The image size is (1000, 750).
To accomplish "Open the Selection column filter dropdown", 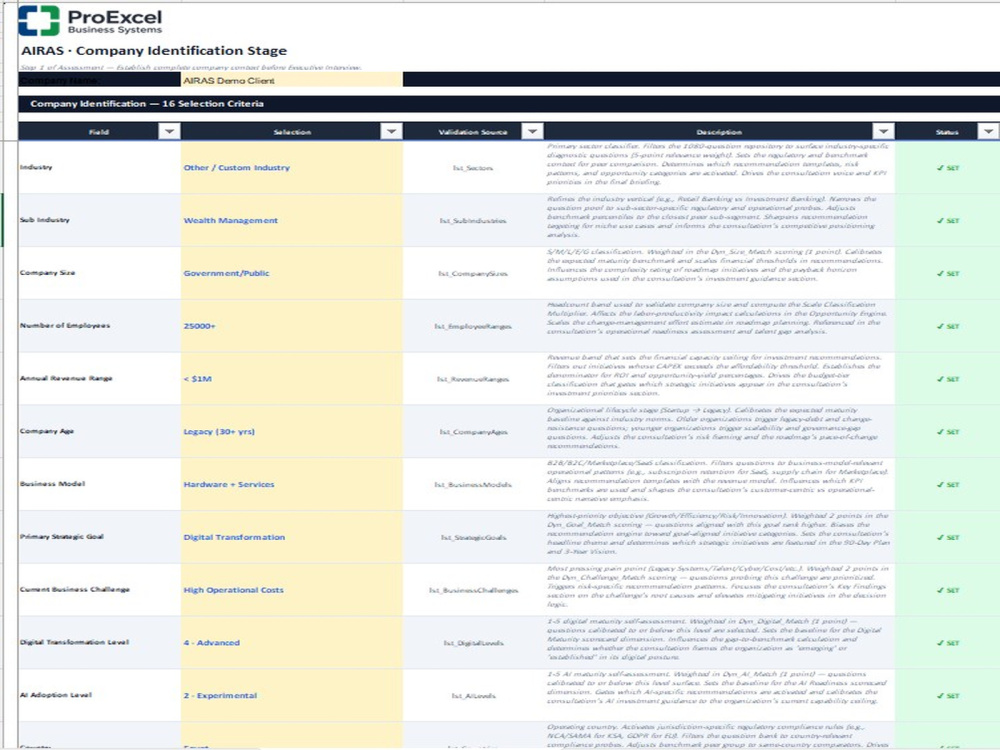I will (x=391, y=131).
